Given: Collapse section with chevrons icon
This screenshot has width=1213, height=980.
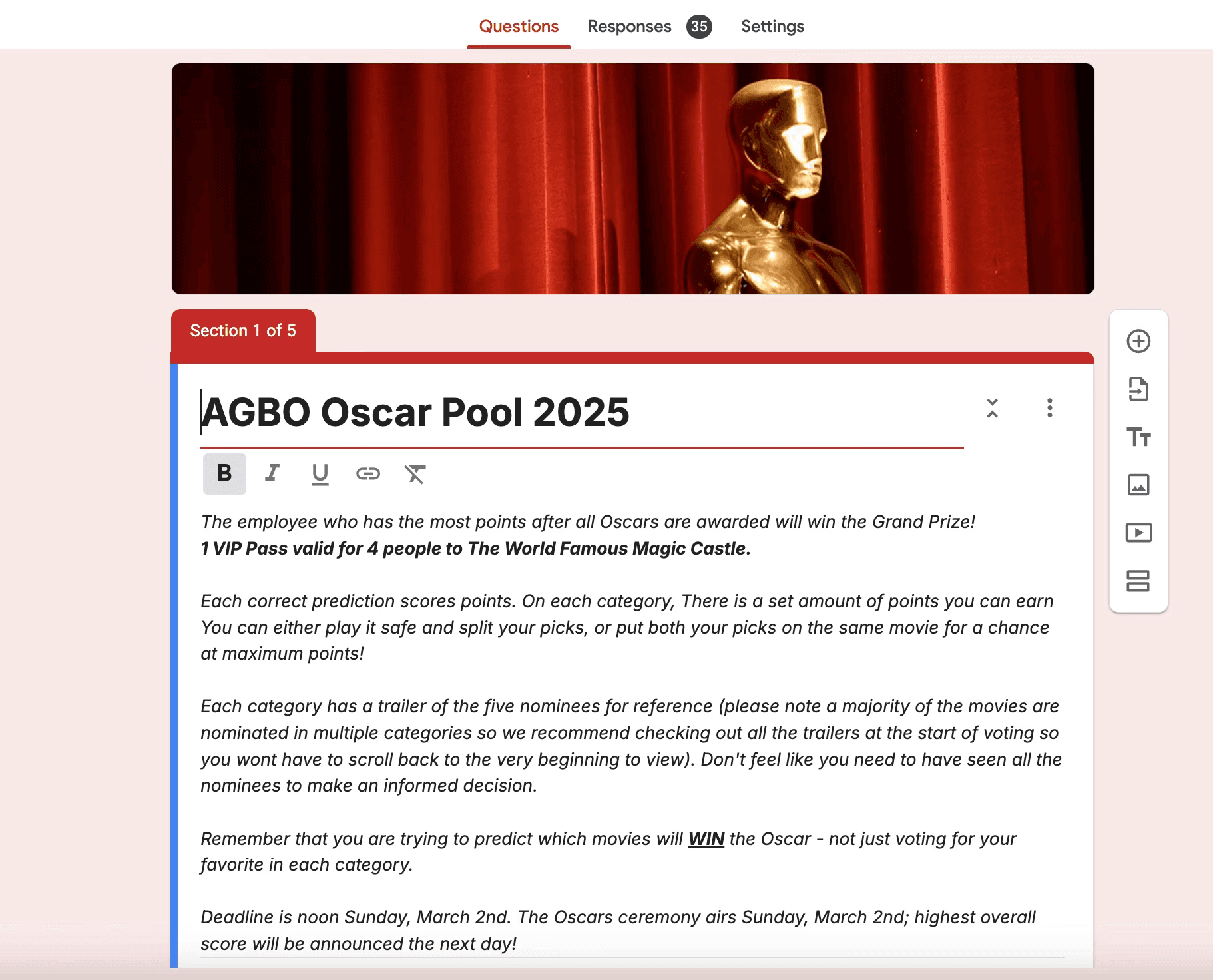Looking at the screenshot, I should pos(992,408).
